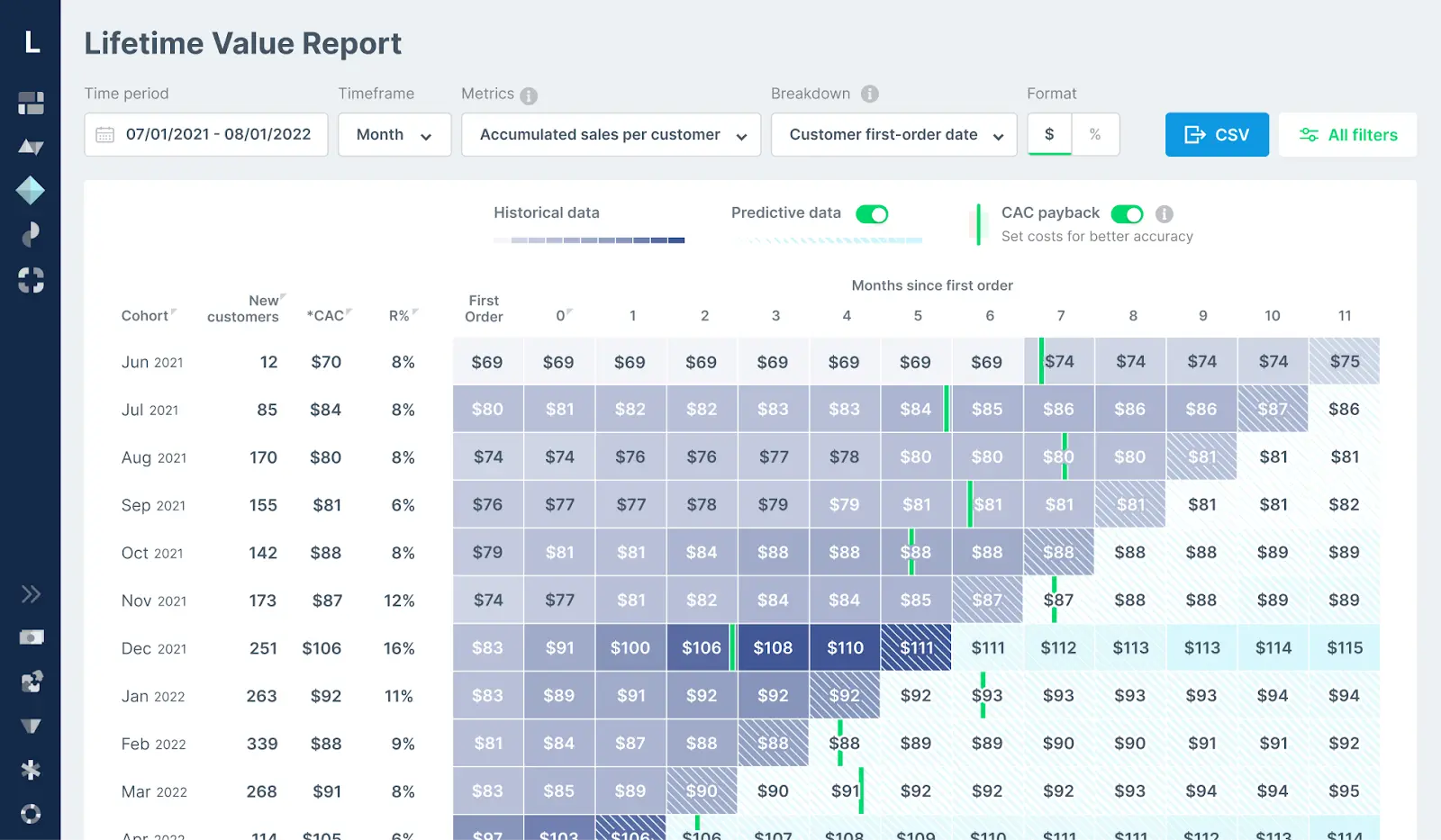The image size is (1441, 840).
Task: Click the info icon next to Breakdown
Action: [868, 93]
